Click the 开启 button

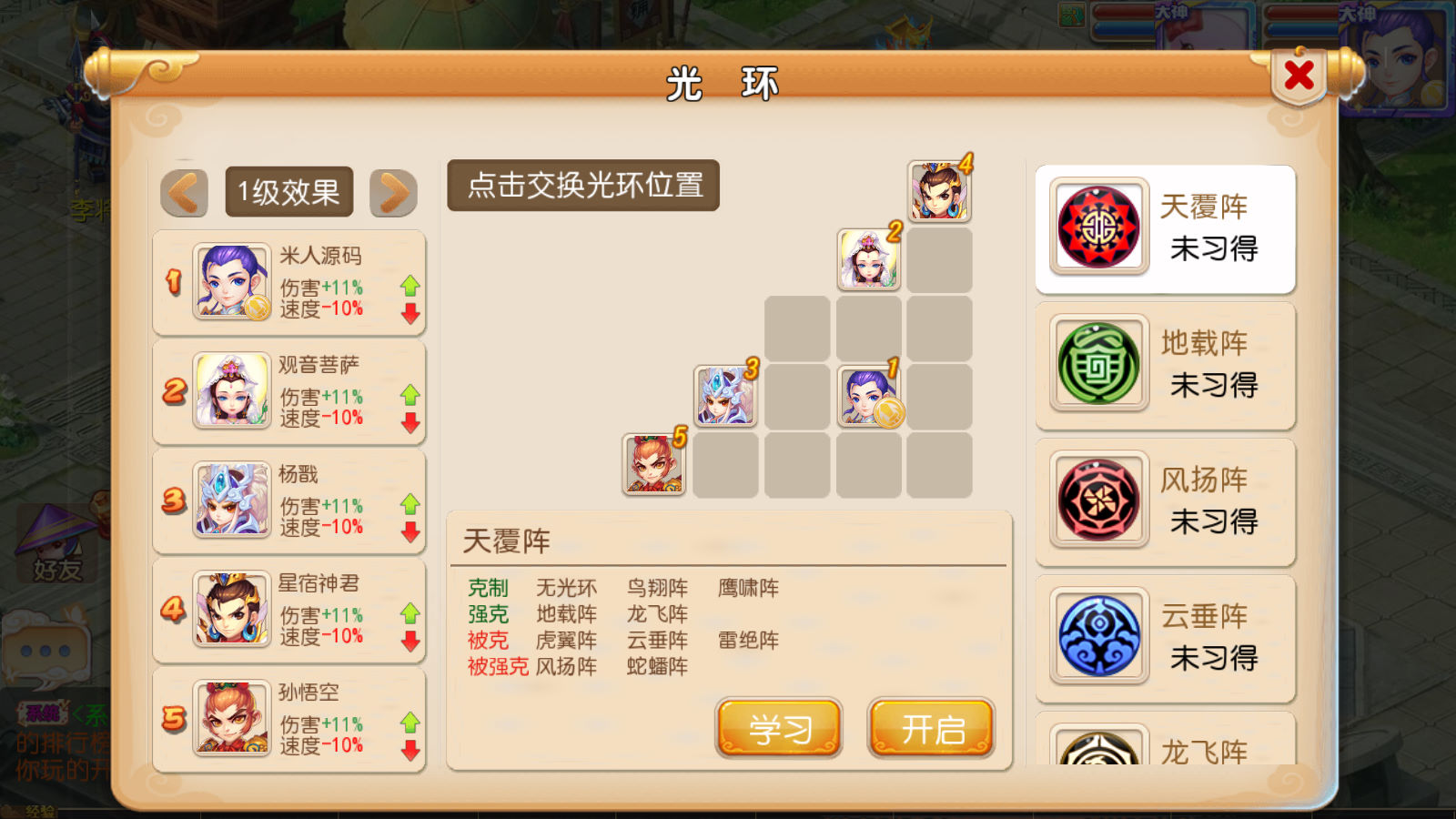[x=932, y=728]
